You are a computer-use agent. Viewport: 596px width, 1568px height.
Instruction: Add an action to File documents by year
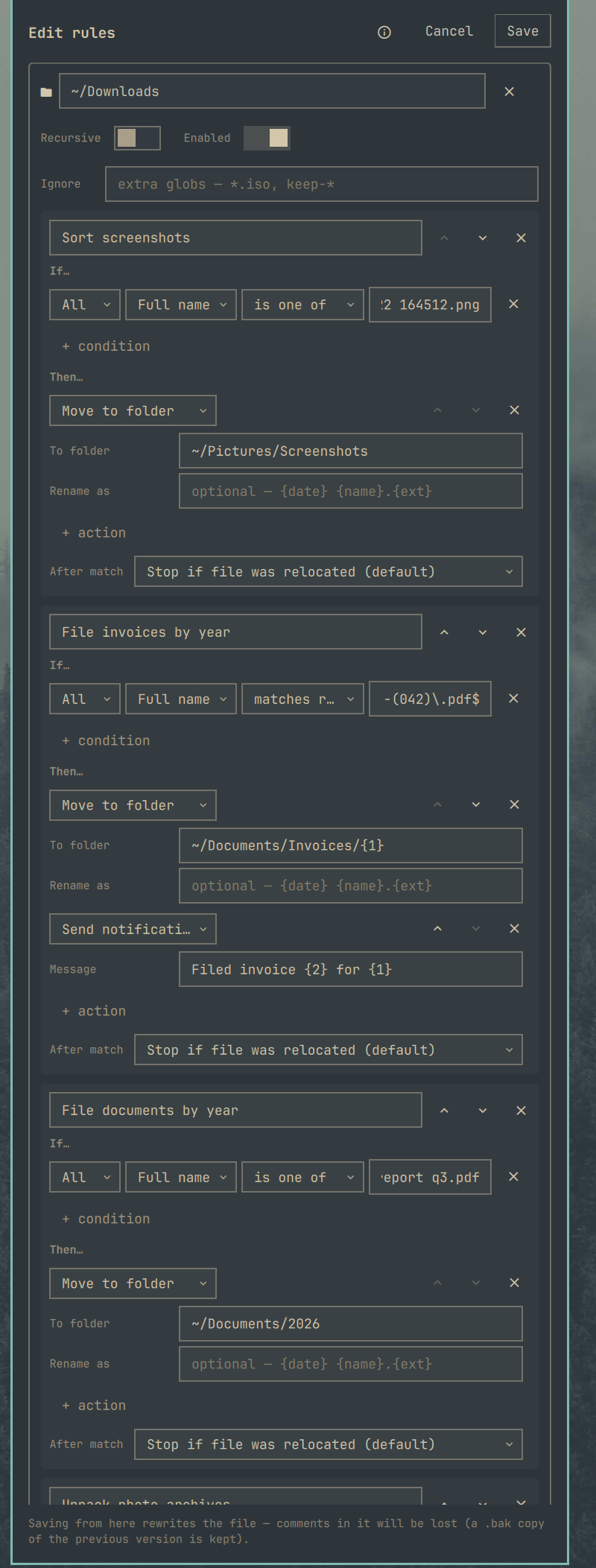click(x=94, y=1406)
